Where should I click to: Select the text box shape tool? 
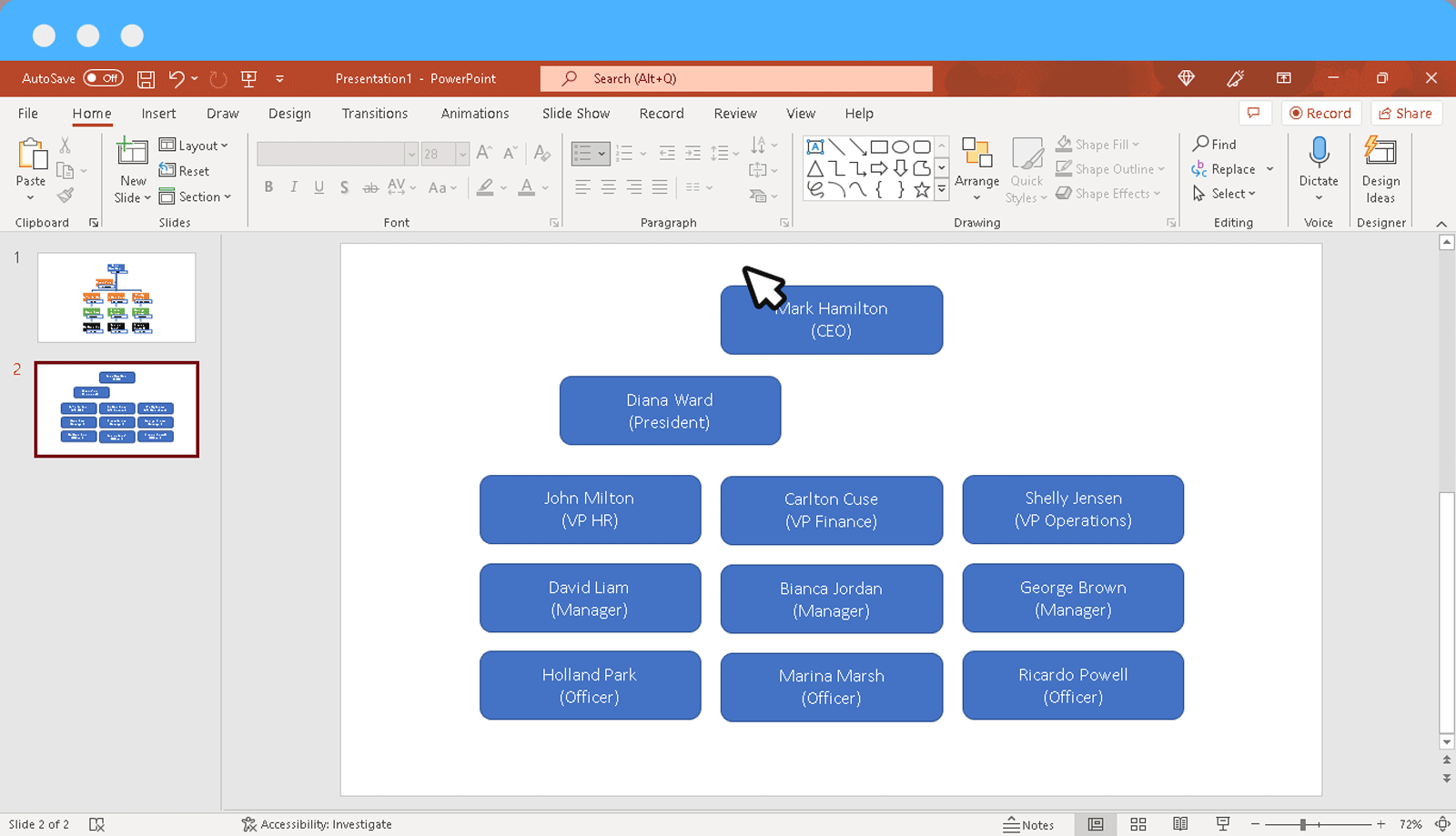tap(814, 146)
